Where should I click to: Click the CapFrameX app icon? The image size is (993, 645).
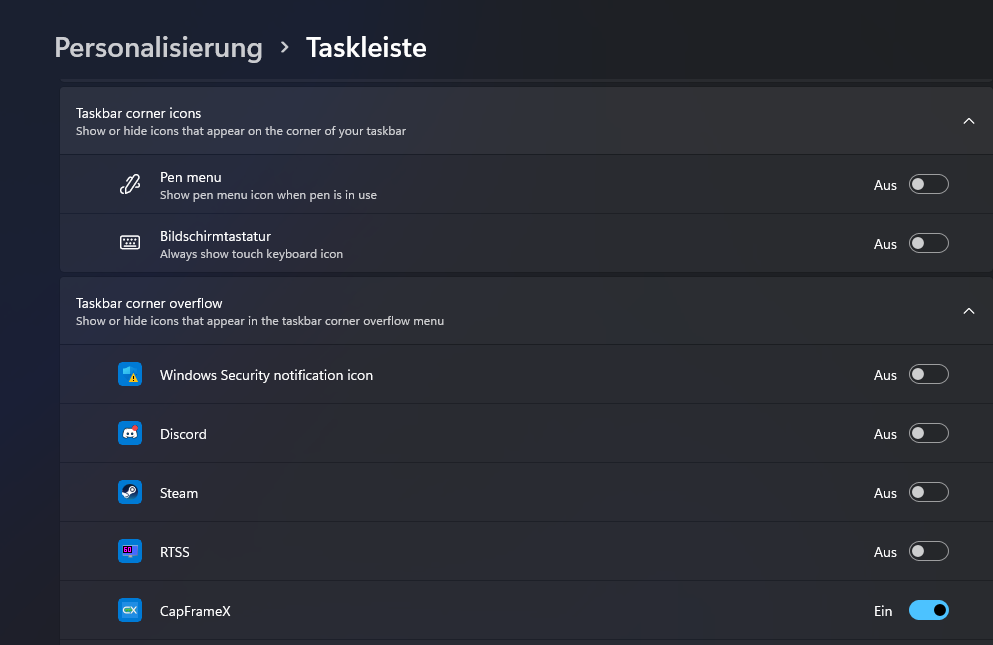pyautogui.click(x=129, y=610)
